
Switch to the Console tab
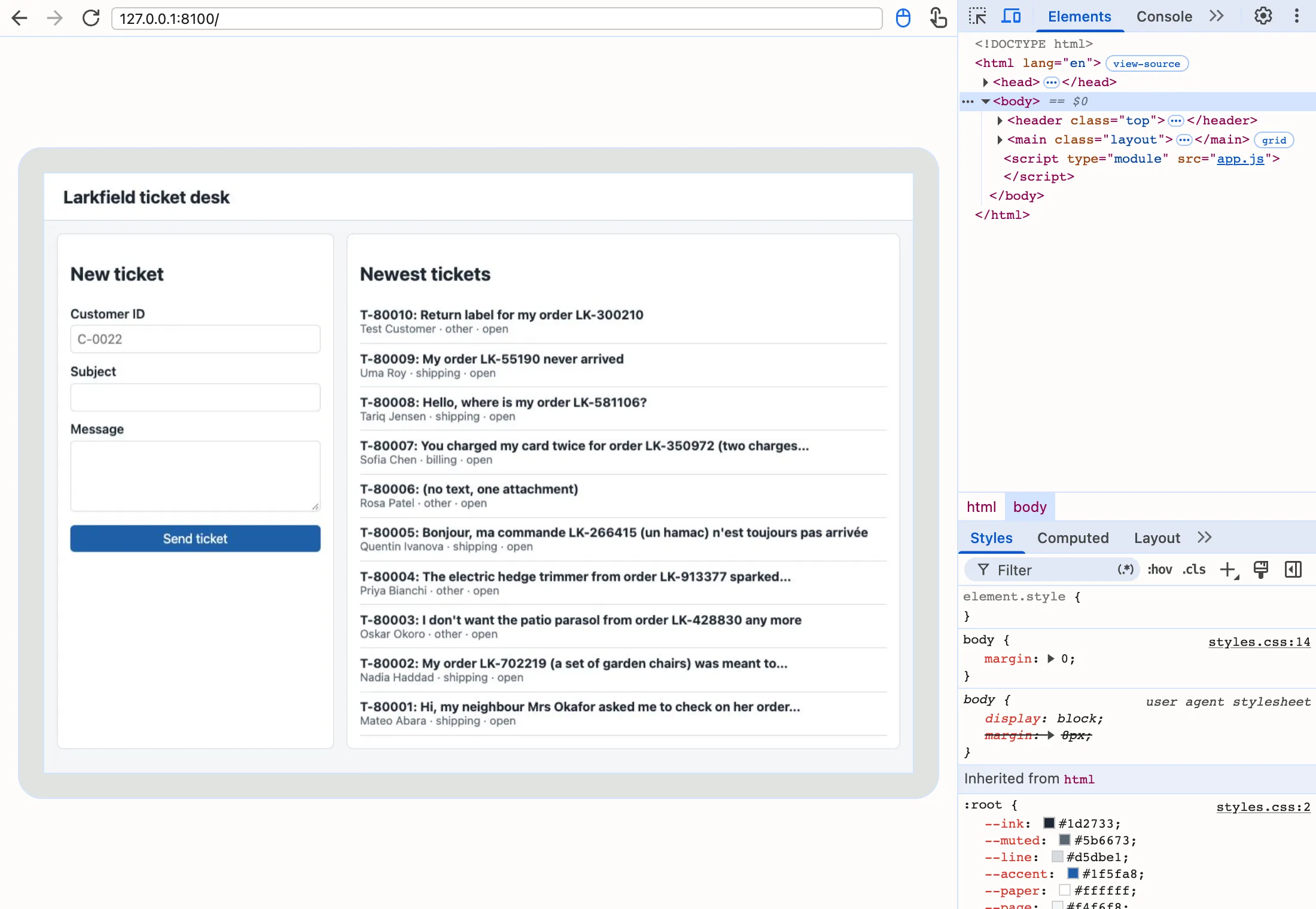tap(1164, 17)
